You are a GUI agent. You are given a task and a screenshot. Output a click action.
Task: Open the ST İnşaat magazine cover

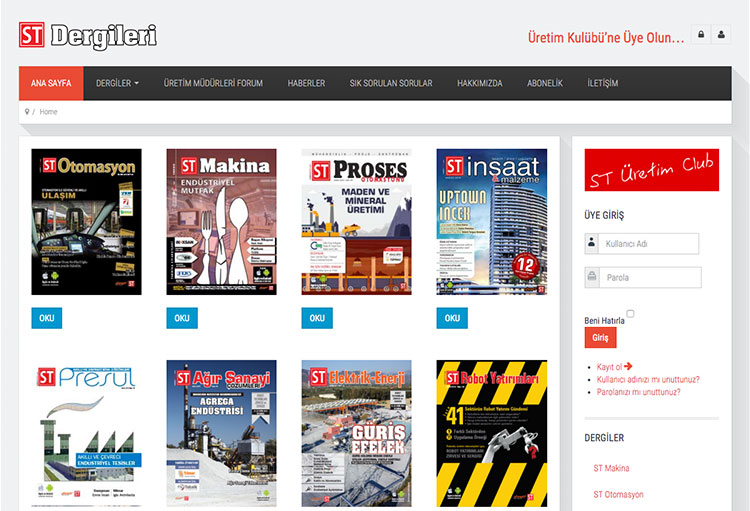click(x=492, y=222)
